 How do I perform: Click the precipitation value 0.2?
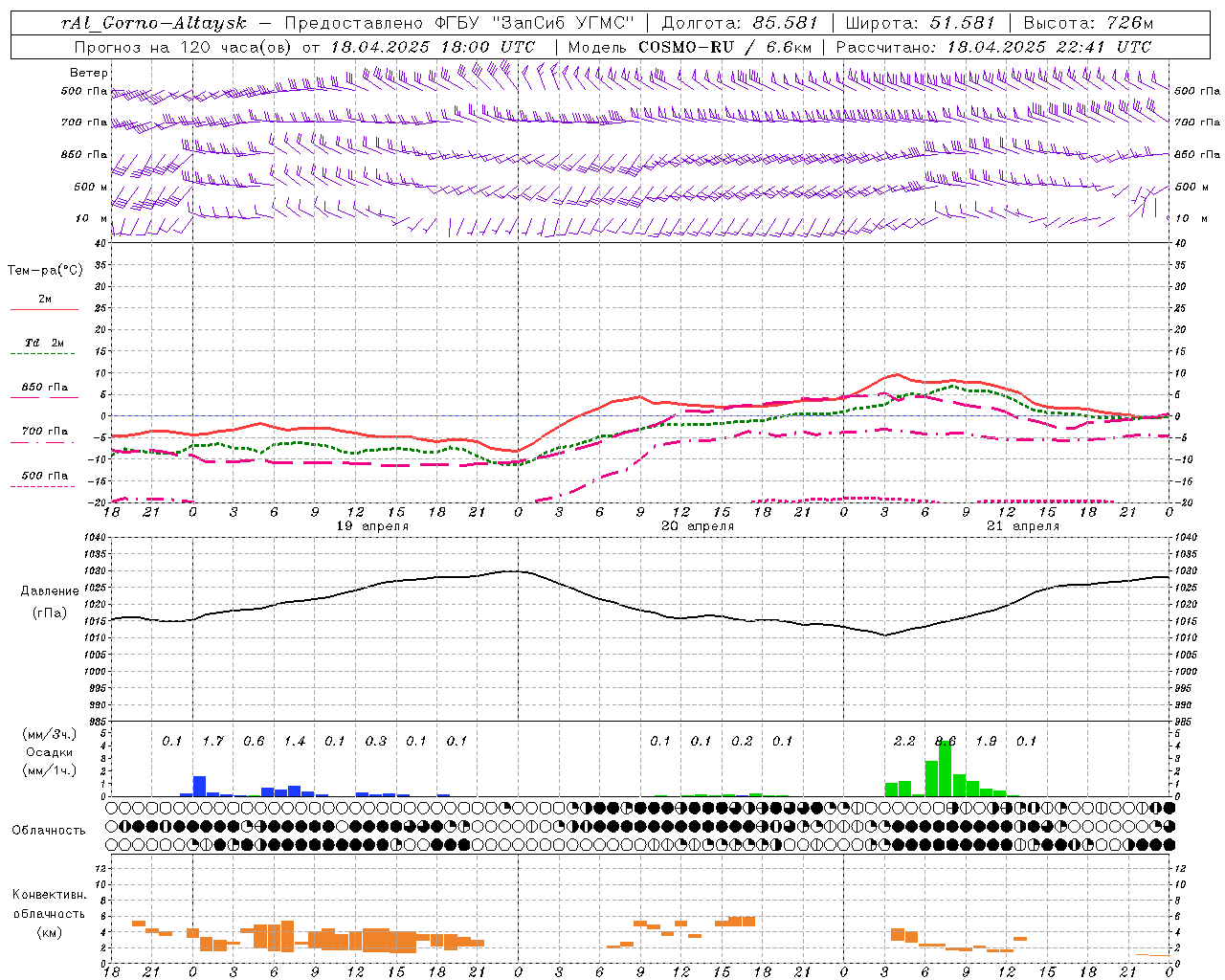pos(742,742)
